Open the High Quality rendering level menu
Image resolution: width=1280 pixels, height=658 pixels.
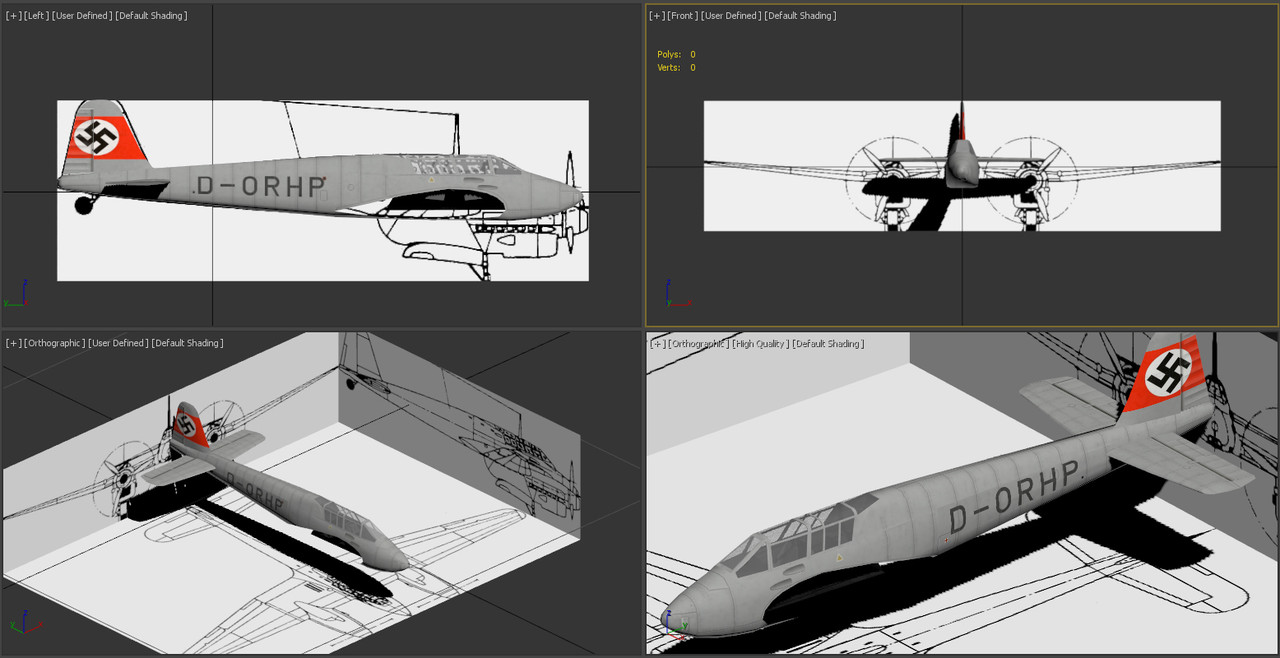pos(761,343)
